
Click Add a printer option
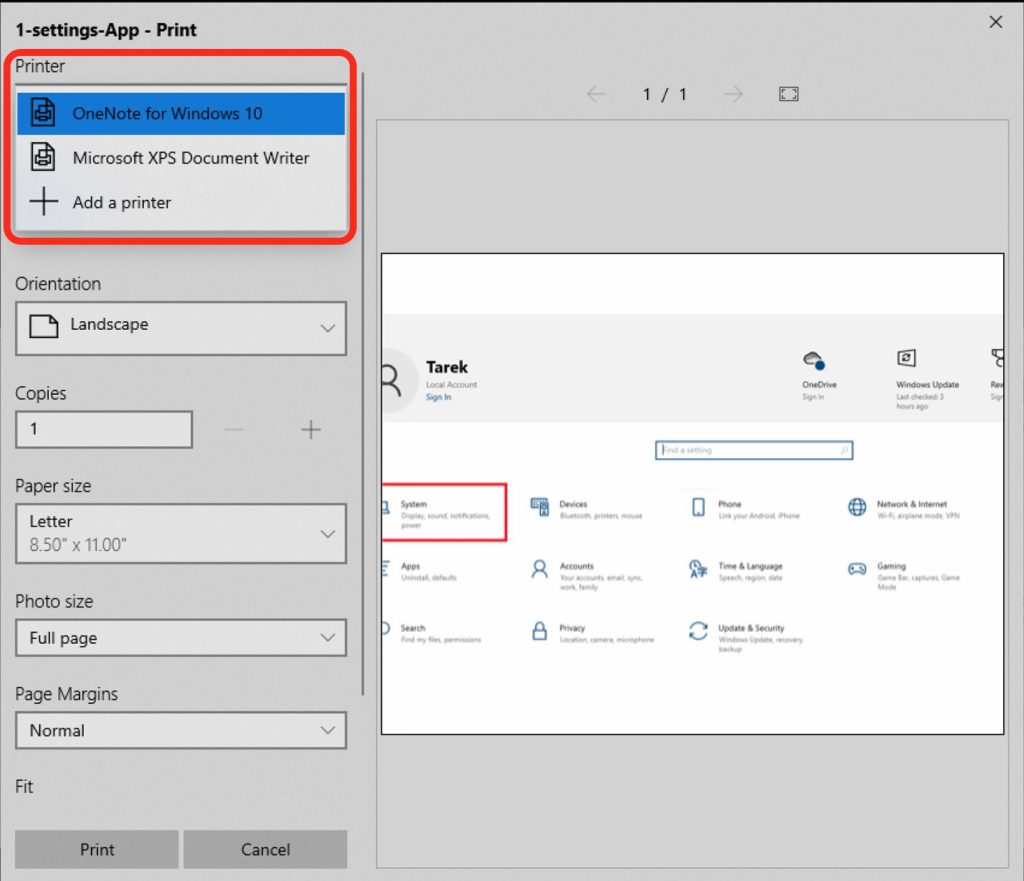point(181,202)
